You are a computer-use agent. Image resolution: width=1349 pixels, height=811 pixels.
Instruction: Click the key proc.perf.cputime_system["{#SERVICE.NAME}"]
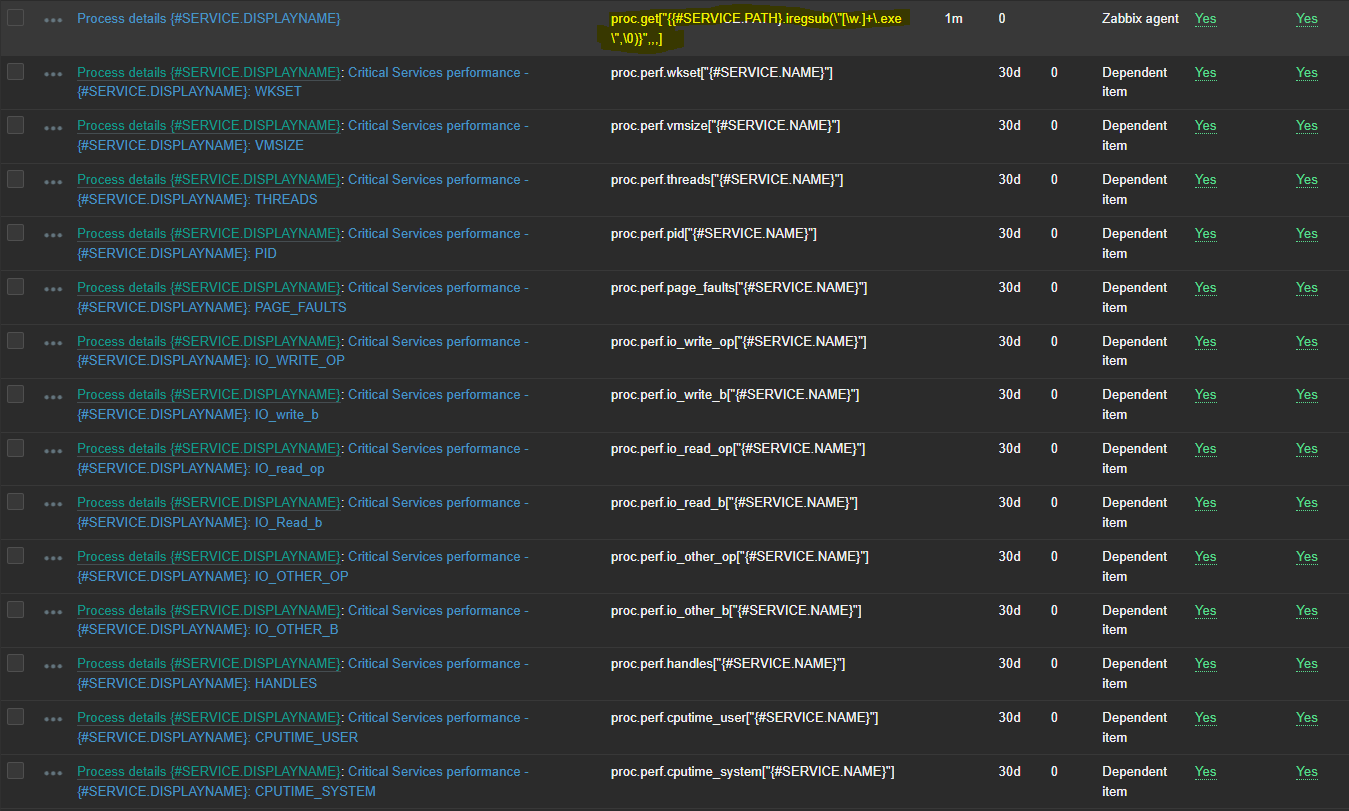[x=752, y=772]
